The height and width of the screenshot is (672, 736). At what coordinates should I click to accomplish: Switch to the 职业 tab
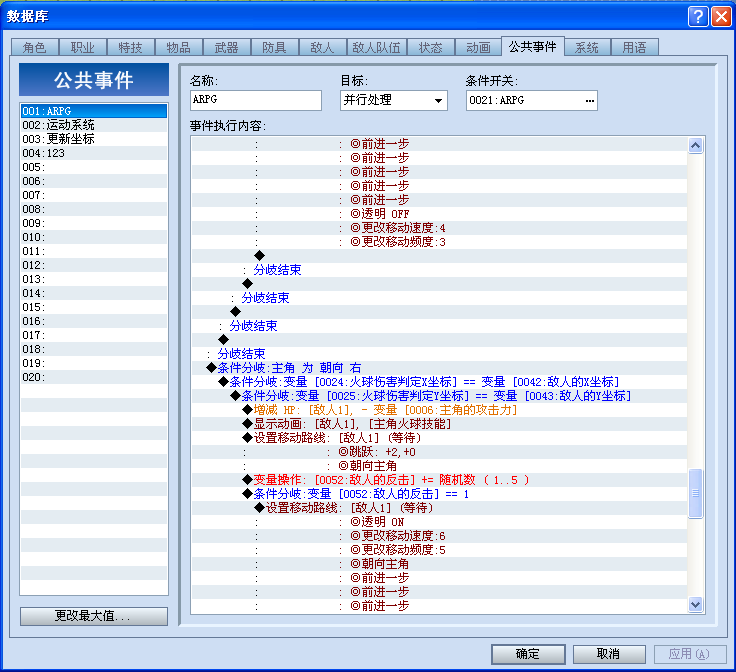click(83, 47)
